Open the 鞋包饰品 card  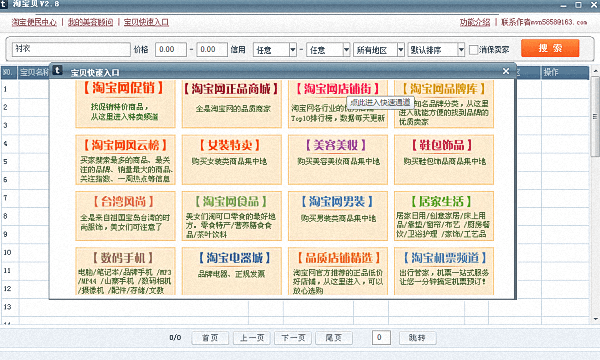444,160
